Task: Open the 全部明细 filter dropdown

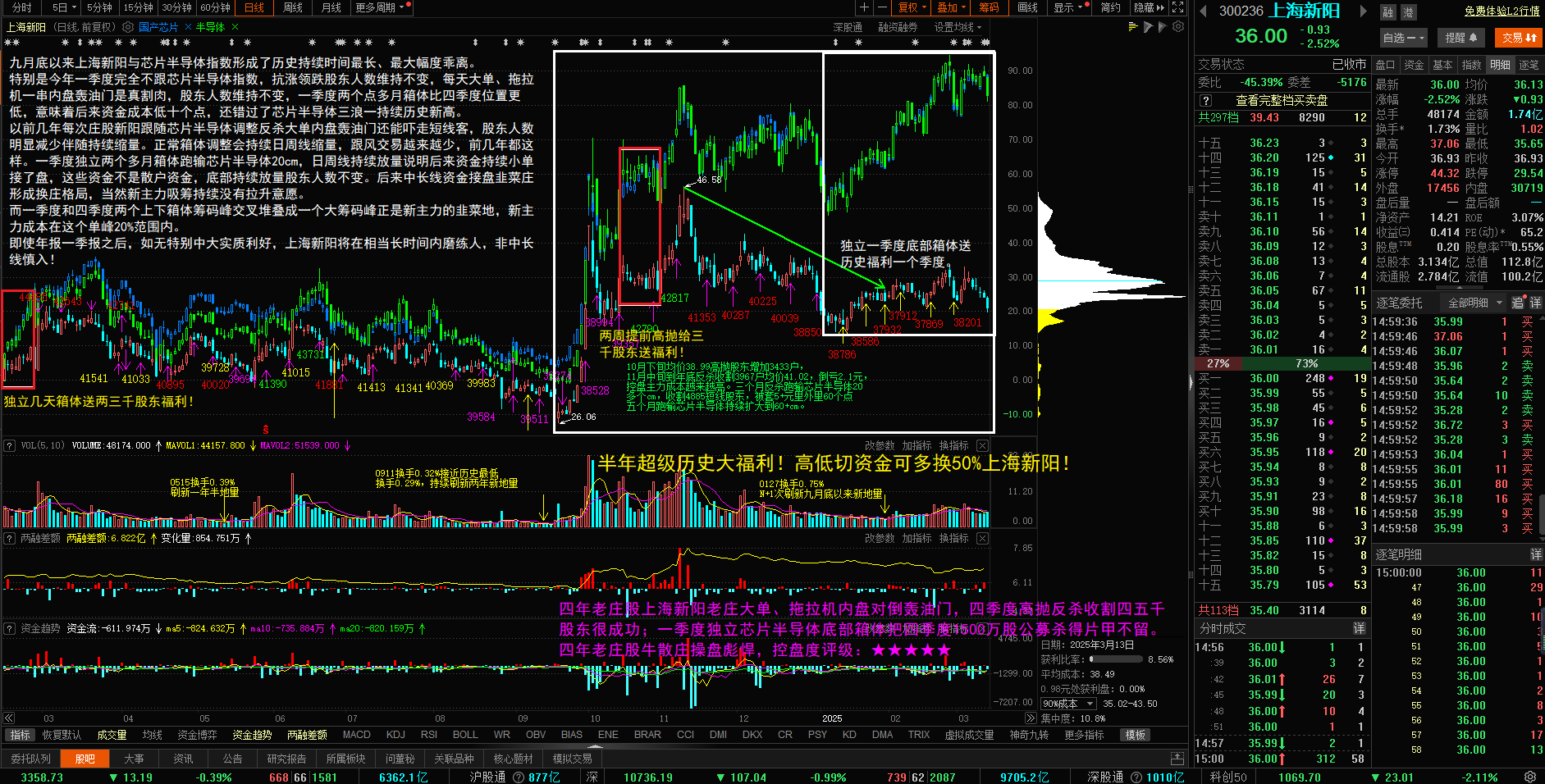Action: point(1474,303)
